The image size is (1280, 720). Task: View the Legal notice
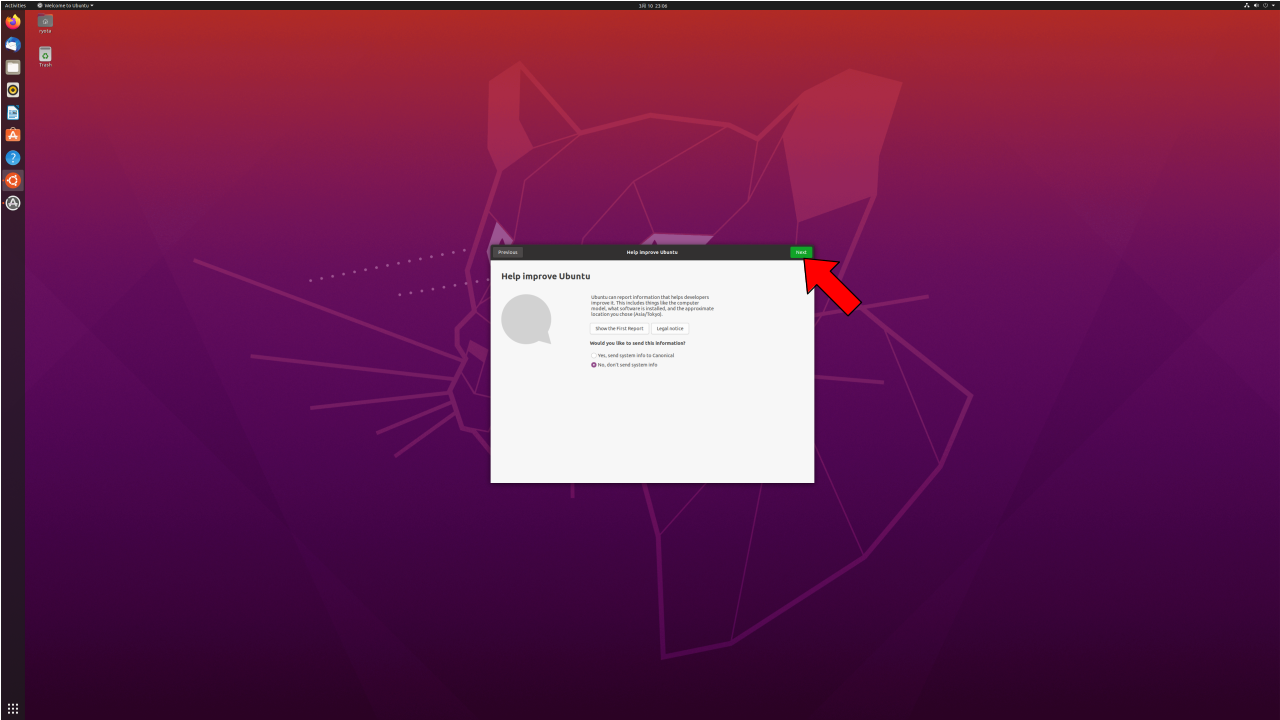670,328
